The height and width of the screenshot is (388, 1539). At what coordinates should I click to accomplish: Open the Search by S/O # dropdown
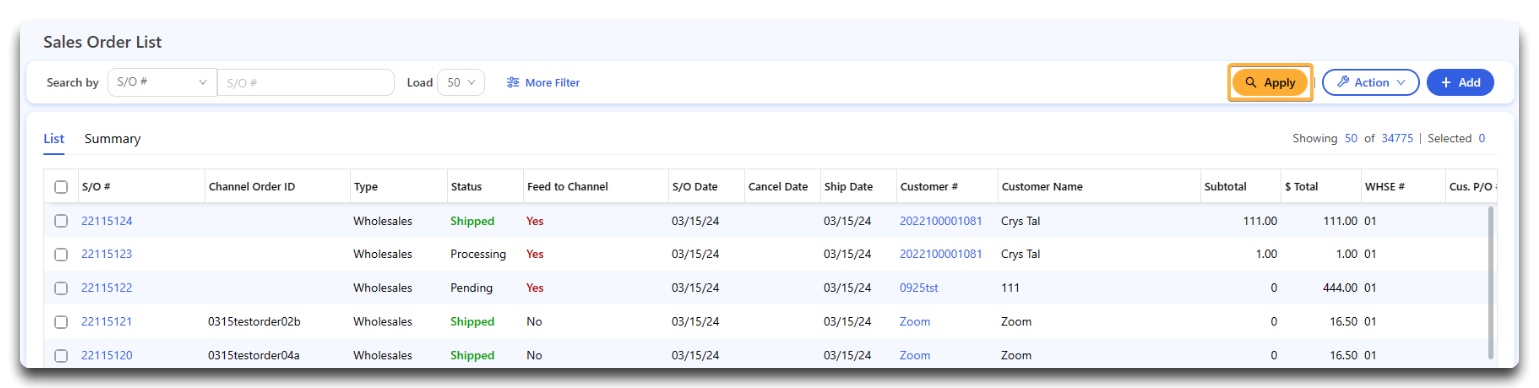pos(162,83)
